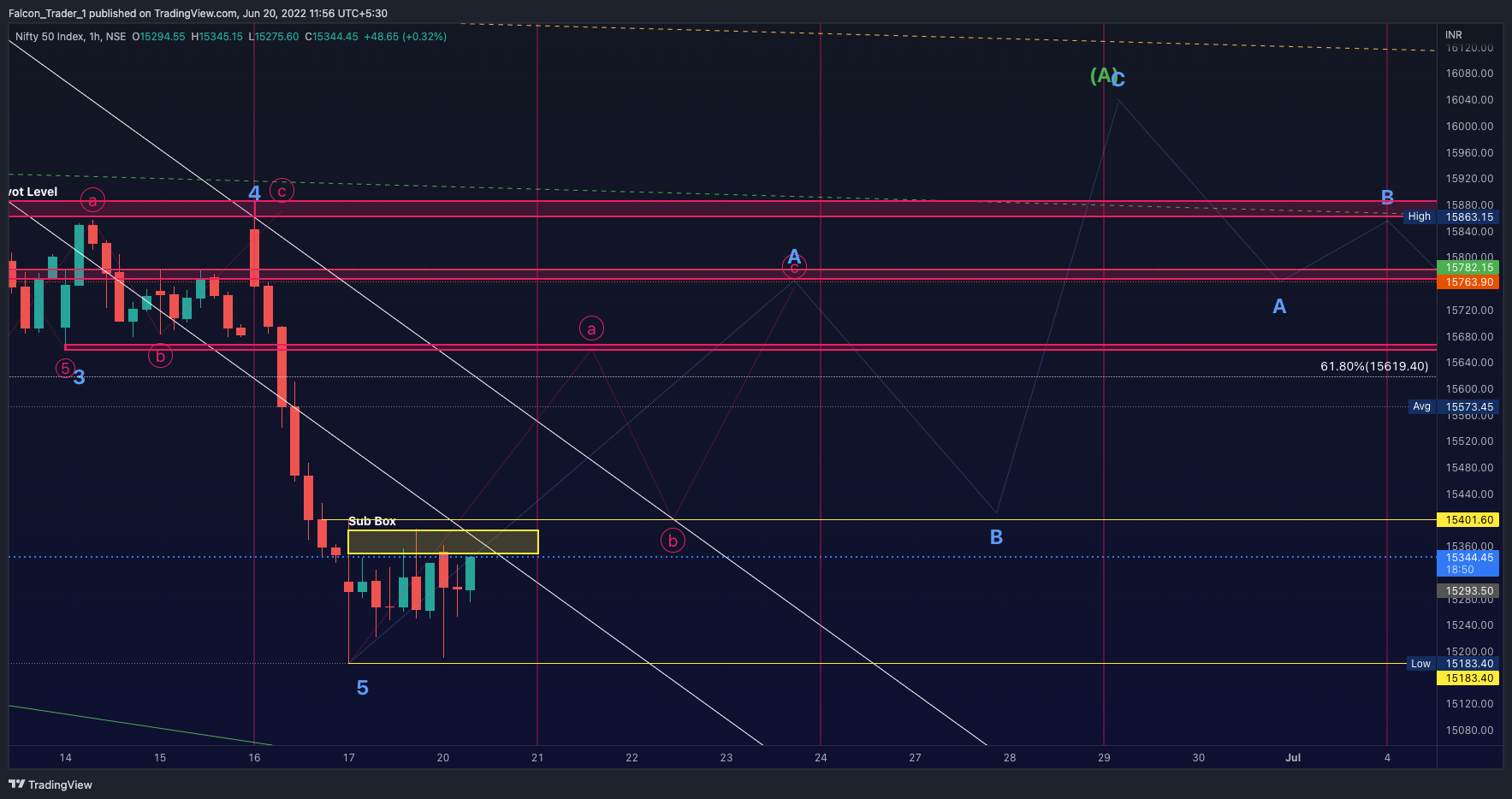Click the blue A label projected near Jul
Screen dimensions: 1512x799
click(x=1279, y=306)
